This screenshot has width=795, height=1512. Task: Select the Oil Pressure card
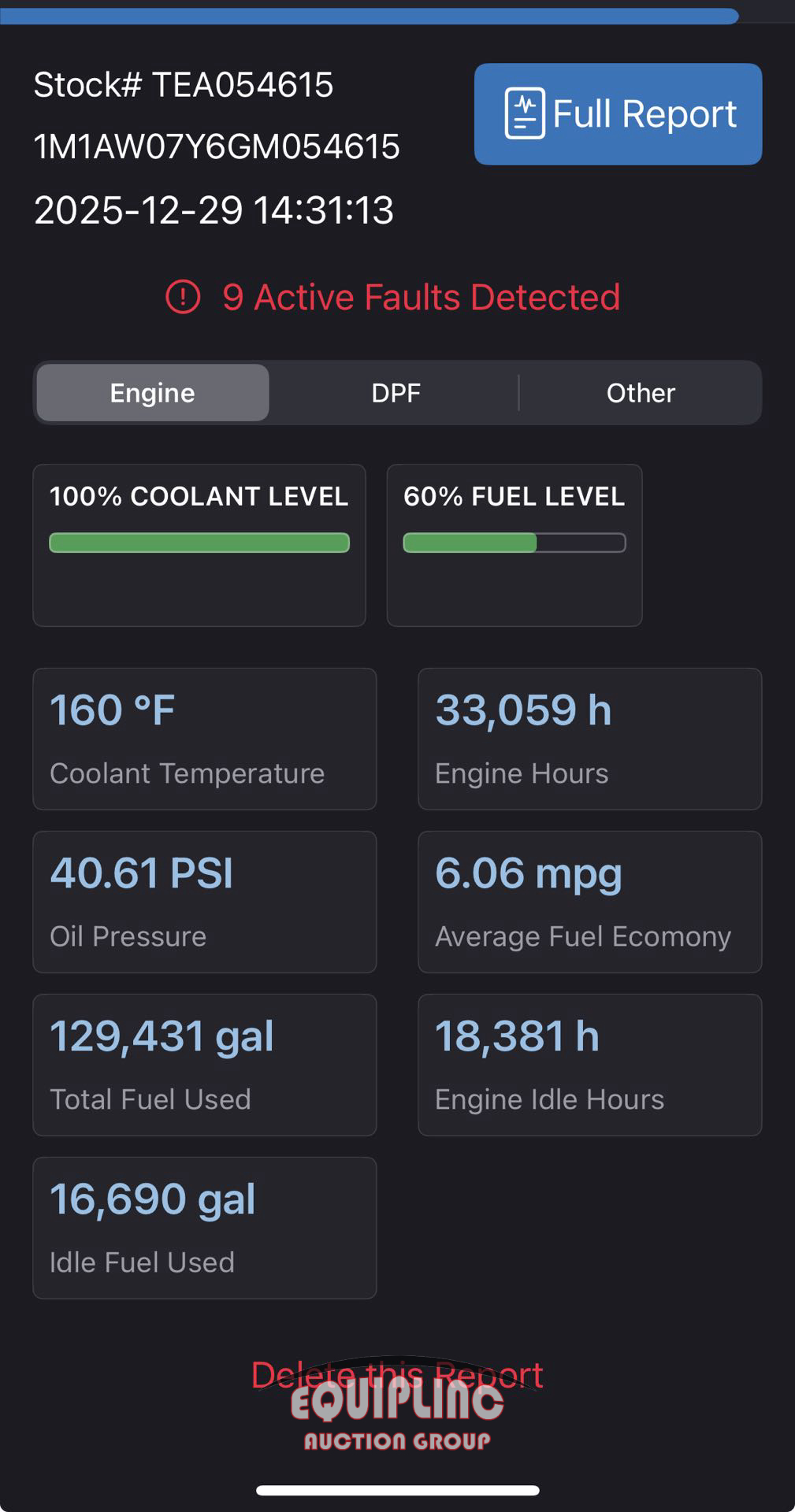(205, 902)
